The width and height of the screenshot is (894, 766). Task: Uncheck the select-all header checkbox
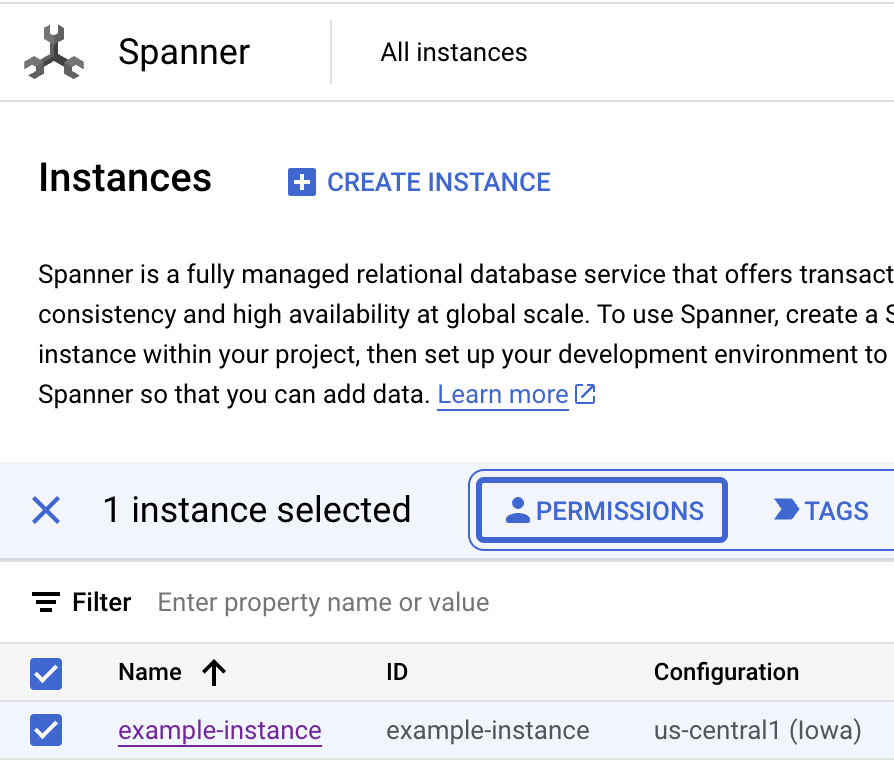point(45,673)
